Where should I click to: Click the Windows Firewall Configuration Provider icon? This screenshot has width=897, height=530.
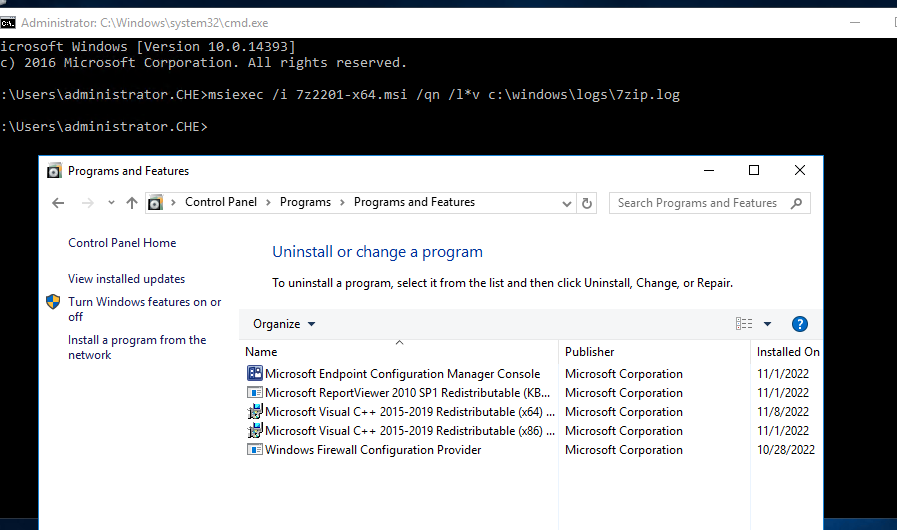click(x=255, y=449)
